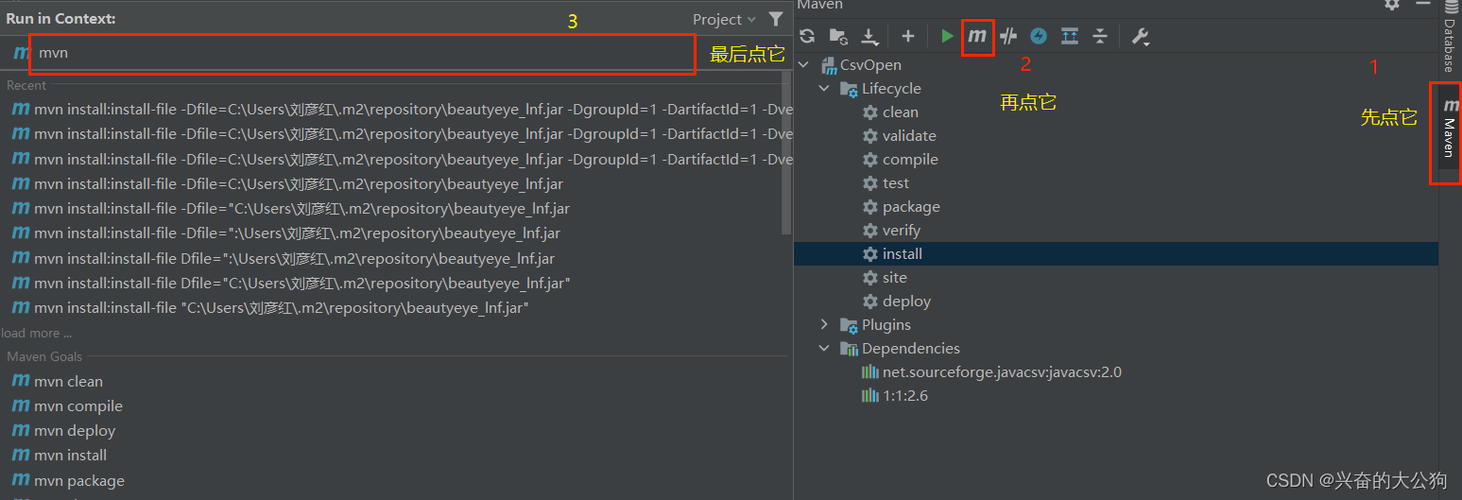Select the clean lifecycle phase

pos(900,112)
